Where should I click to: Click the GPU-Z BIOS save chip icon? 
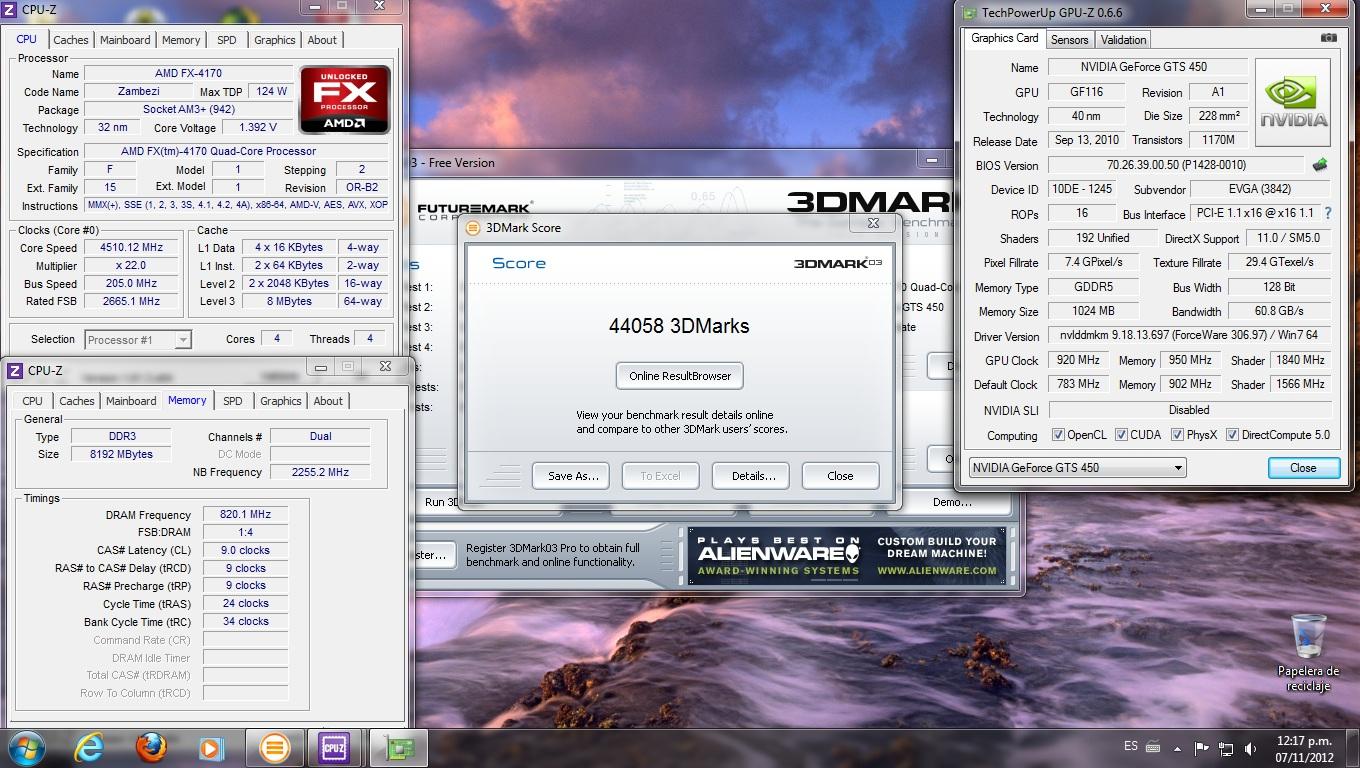point(1320,165)
